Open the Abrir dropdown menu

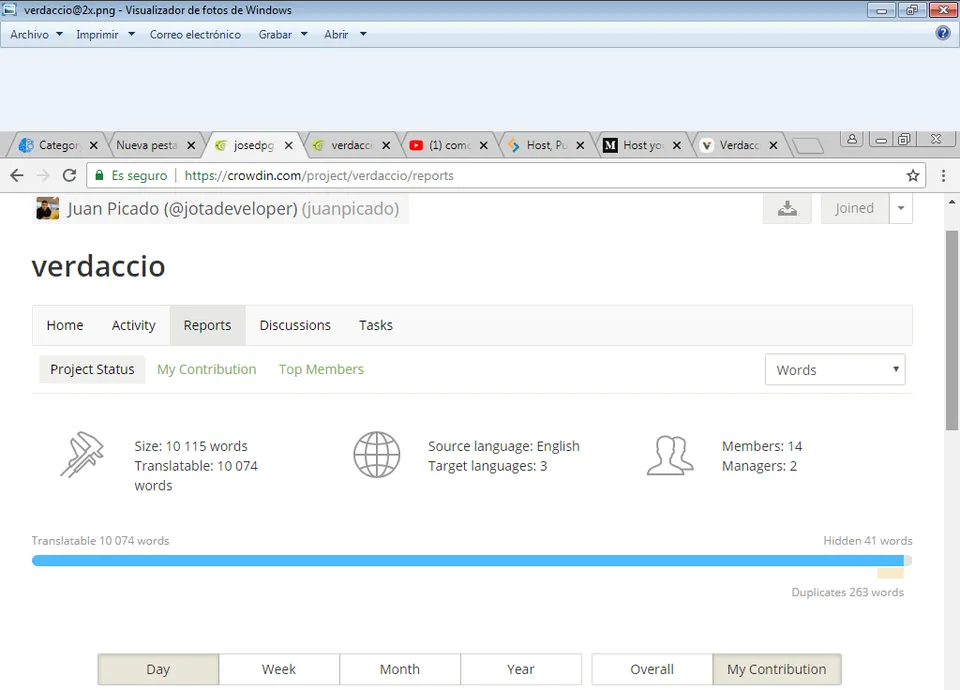[x=345, y=34]
